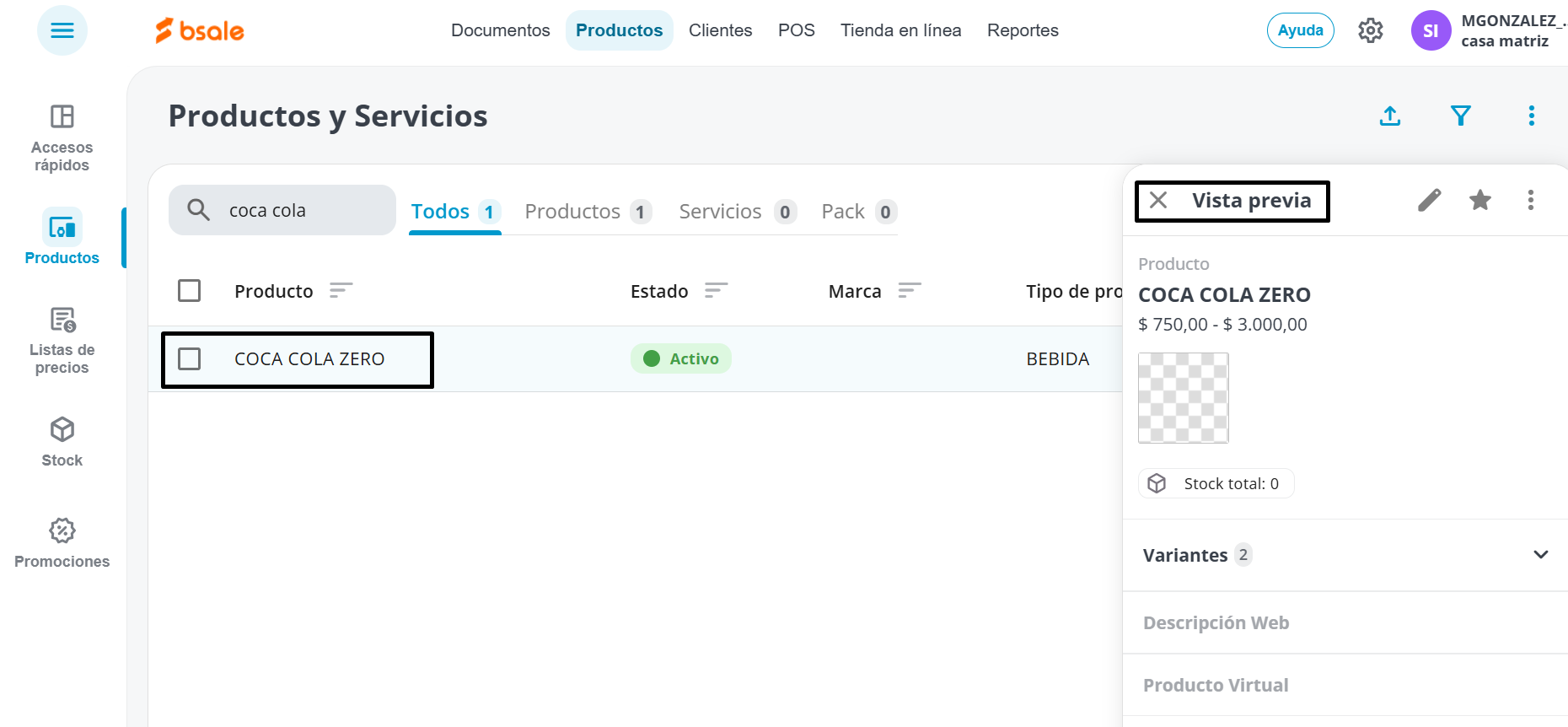Open the Reportes menu
Image resolution: width=1568 pixels, height=727 pixels.
point(1023,30)
